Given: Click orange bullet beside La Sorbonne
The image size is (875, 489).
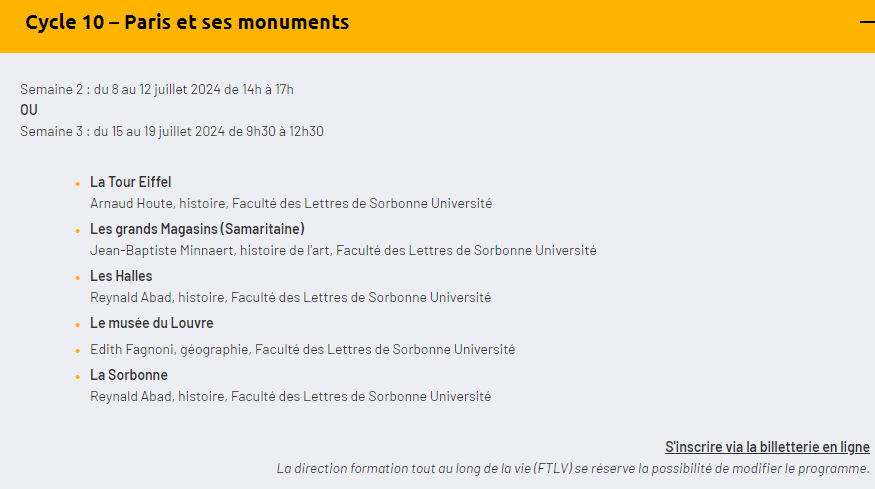Looking at the screenshot, I should 78,377.
